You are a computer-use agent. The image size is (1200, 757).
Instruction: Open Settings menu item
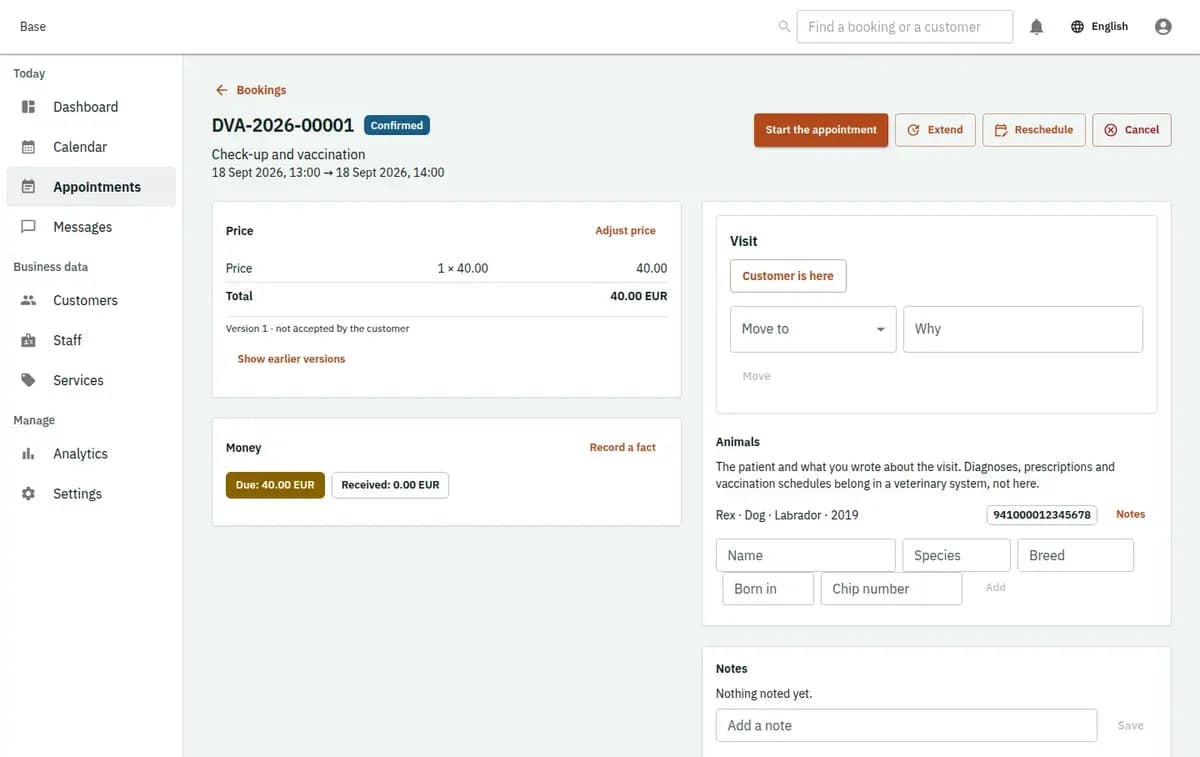click(x=91, y=494)
